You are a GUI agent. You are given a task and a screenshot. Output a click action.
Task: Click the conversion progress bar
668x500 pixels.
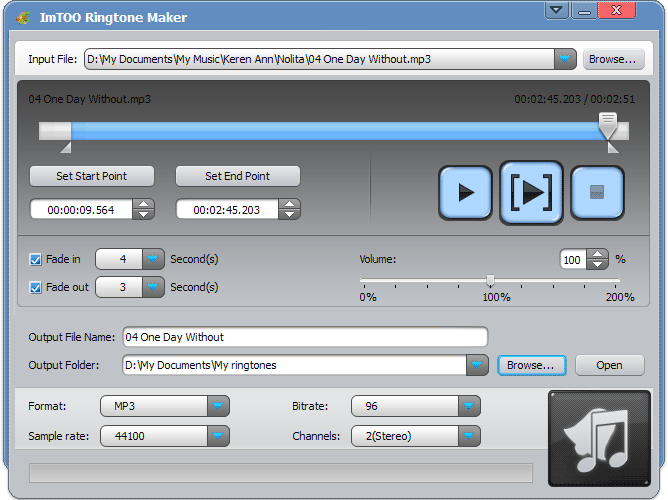click(281, 473)
